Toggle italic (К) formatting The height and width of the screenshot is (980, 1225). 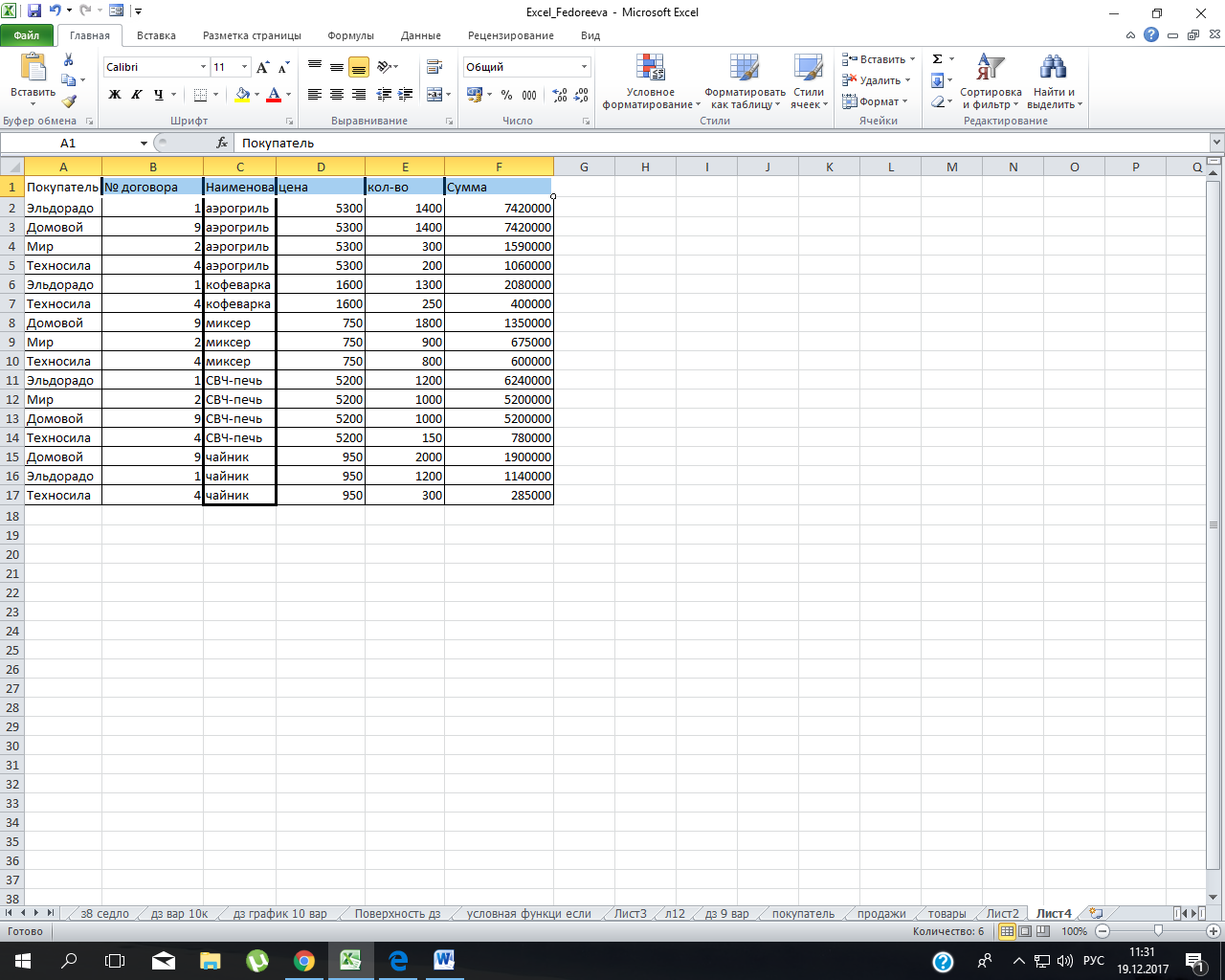tap(136, 94)
